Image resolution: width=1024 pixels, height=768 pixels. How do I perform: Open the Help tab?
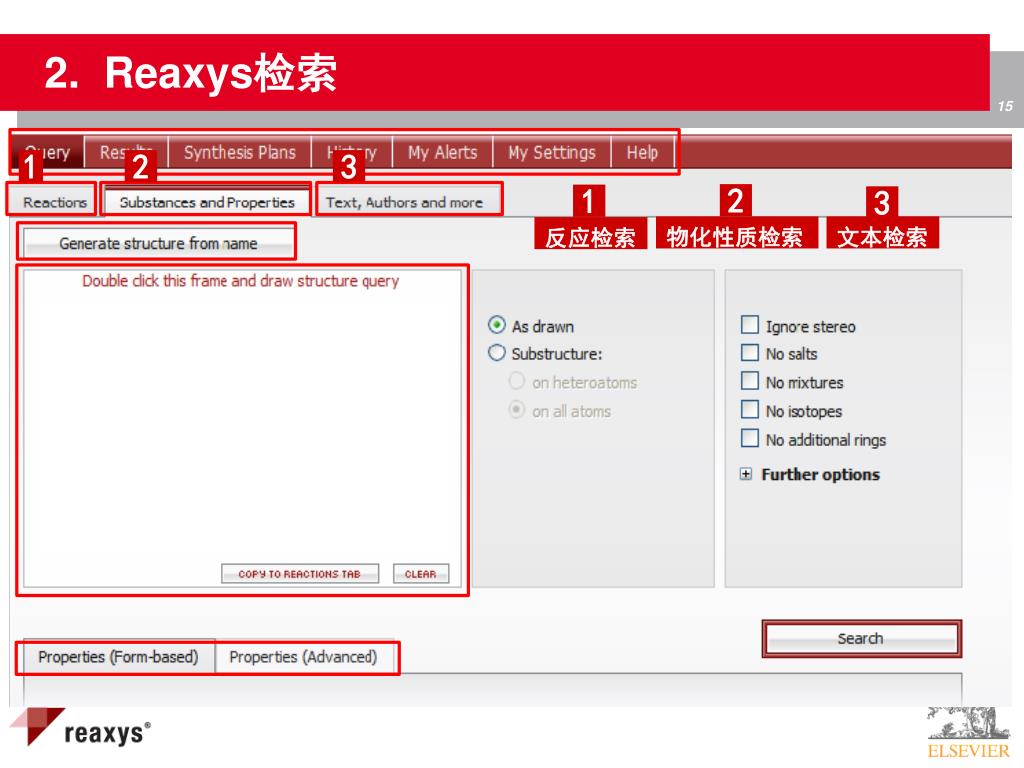click(643, 152)
